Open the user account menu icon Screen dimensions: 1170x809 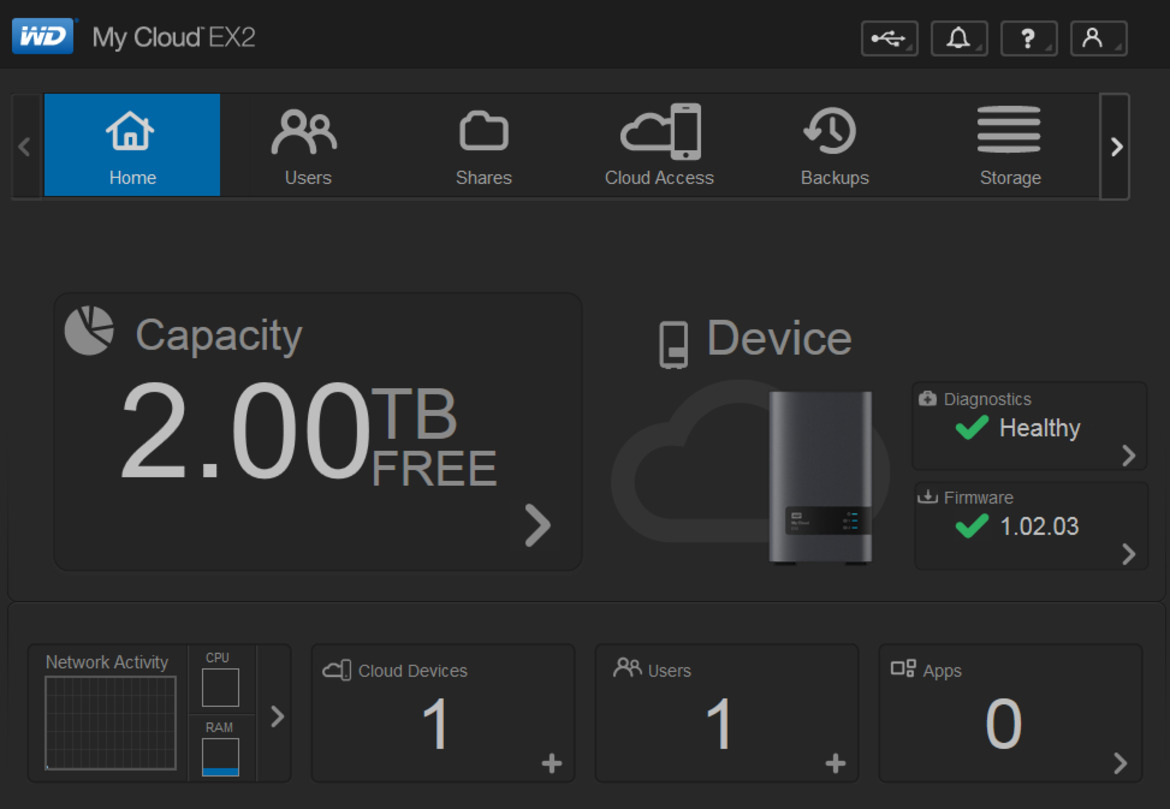[1098, 38]
